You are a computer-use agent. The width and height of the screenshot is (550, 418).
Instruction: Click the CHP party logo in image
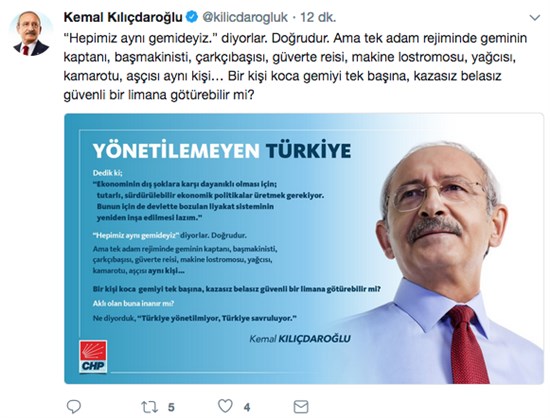point(93,357)
